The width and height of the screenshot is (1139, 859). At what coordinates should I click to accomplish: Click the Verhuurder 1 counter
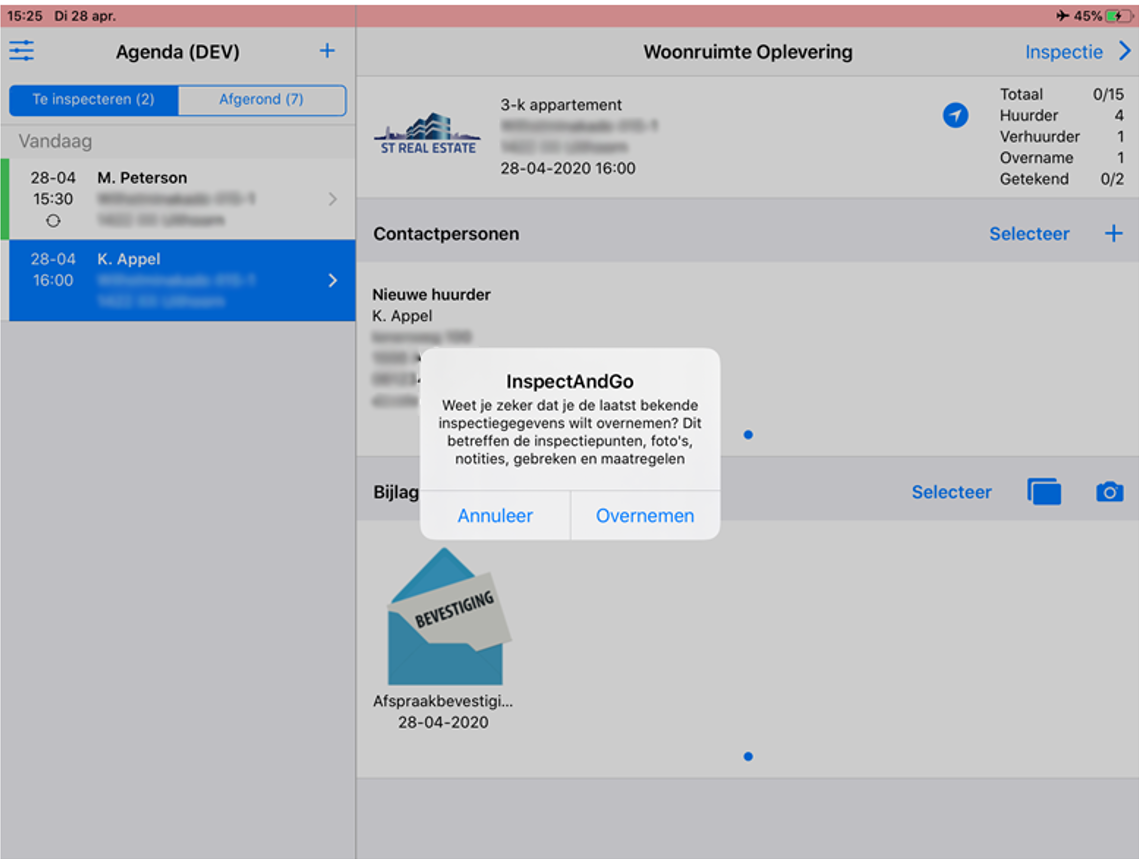1061,137
